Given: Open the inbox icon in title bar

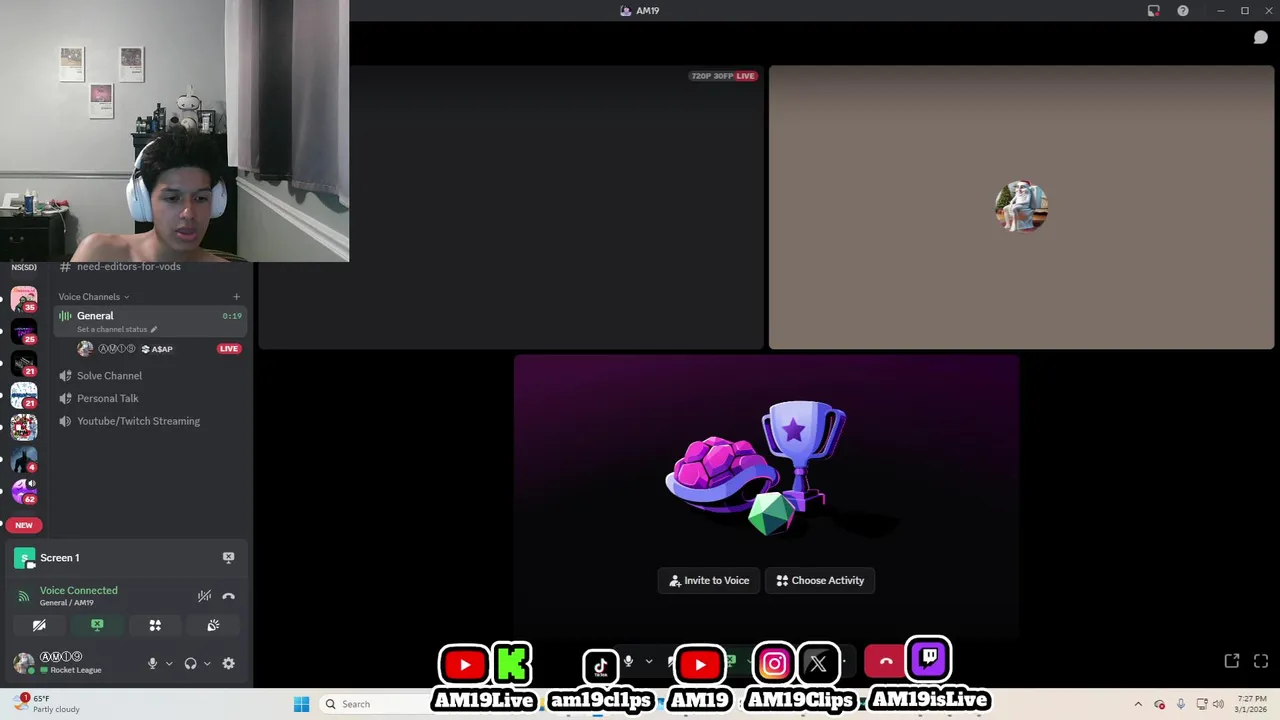Looking at the screenshot, I should [1154, 11].
